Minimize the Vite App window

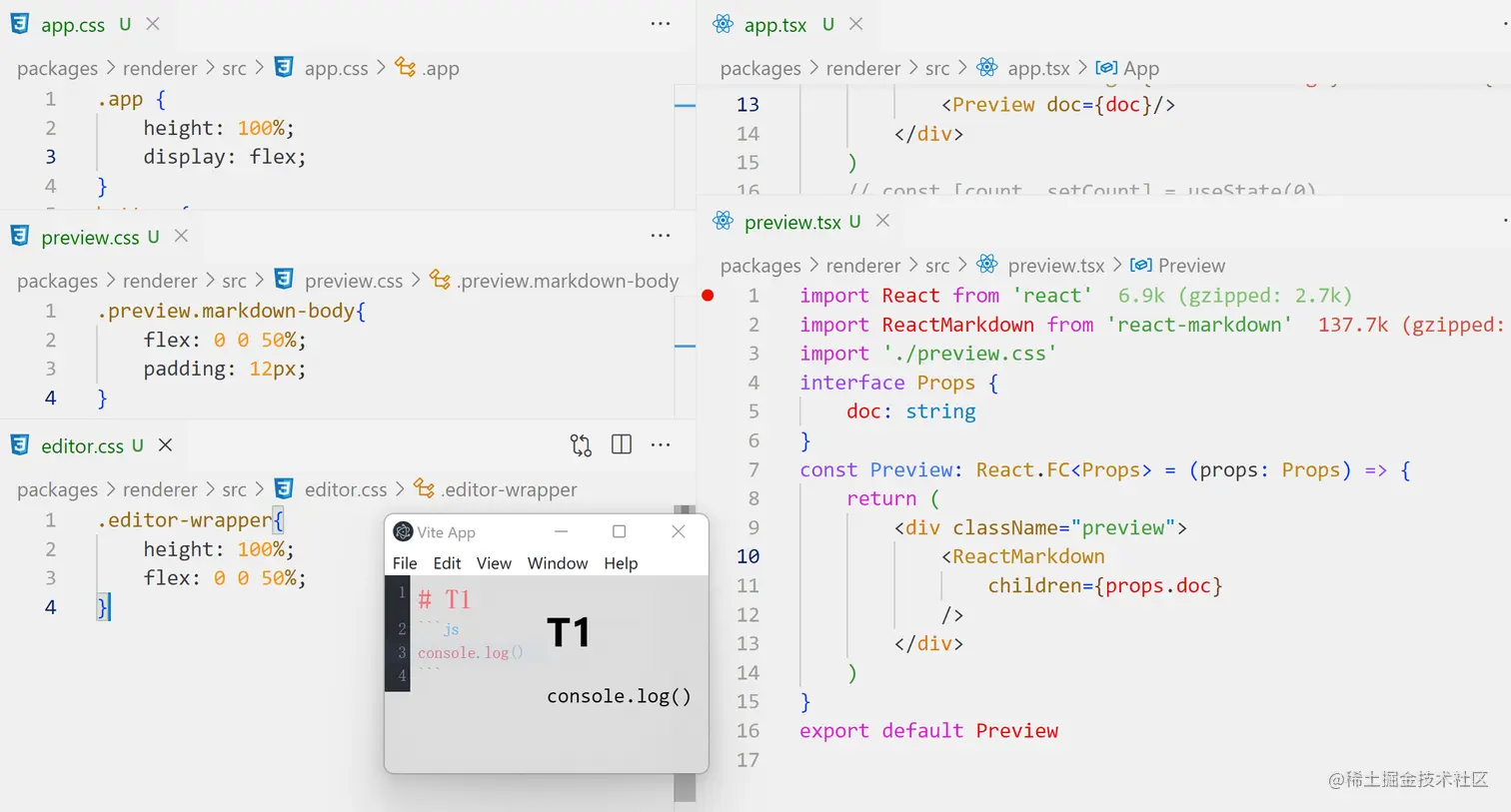click(x=562, y=531)
